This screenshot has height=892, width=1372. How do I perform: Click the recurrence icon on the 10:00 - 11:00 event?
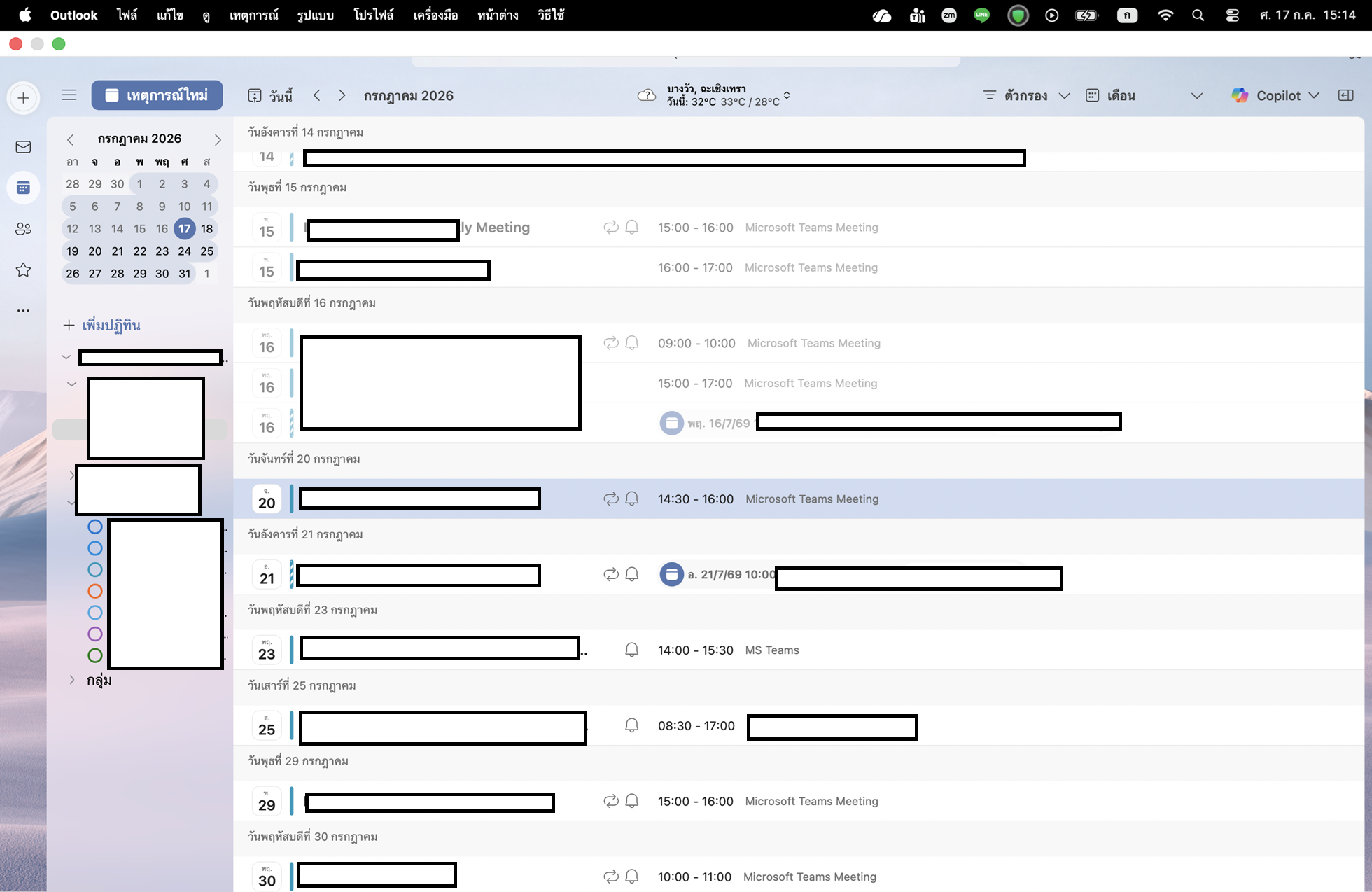click(611, 877)
